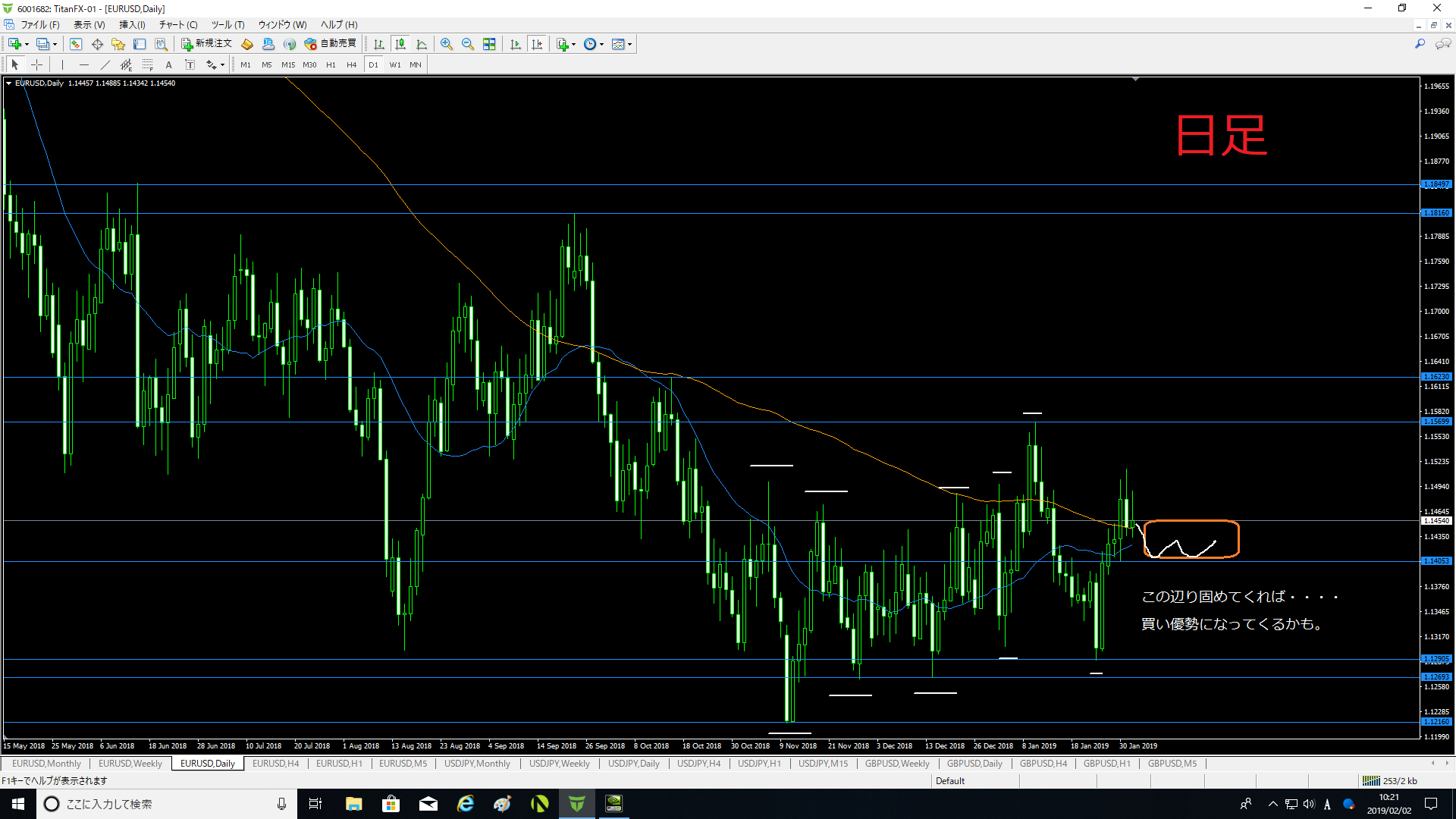
Task: Toggle the 自動売買 auto trading button
Action: pos(331,44)
